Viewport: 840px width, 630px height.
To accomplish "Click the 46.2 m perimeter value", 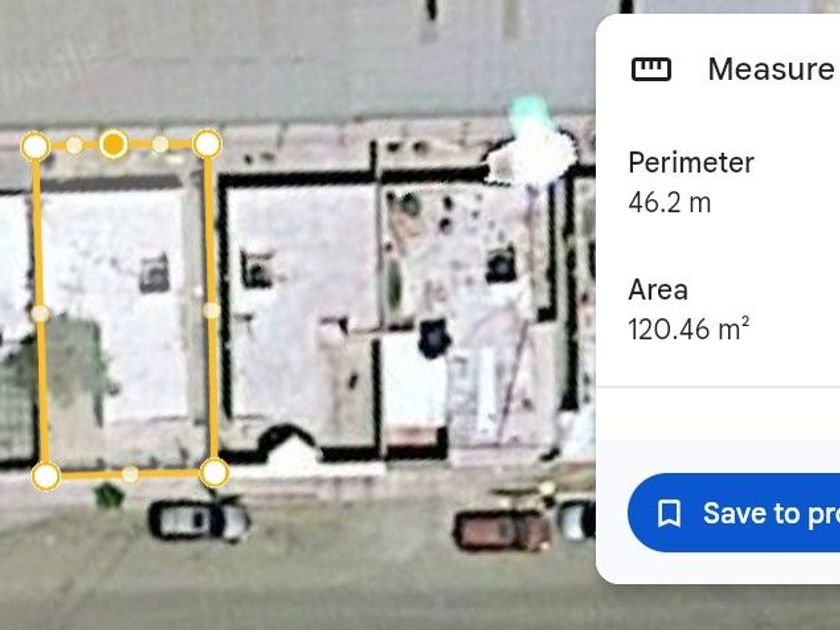I will click(x=670, y=203).
